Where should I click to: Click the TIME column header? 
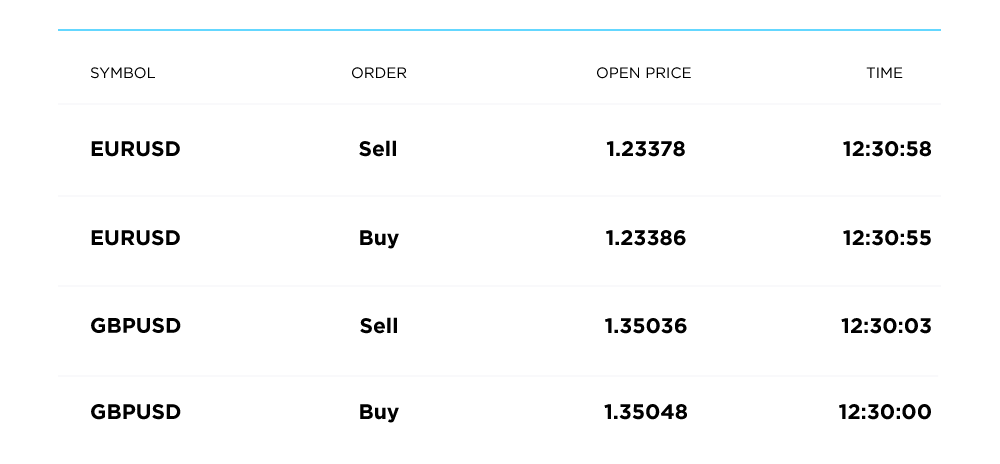pos(884,73)
